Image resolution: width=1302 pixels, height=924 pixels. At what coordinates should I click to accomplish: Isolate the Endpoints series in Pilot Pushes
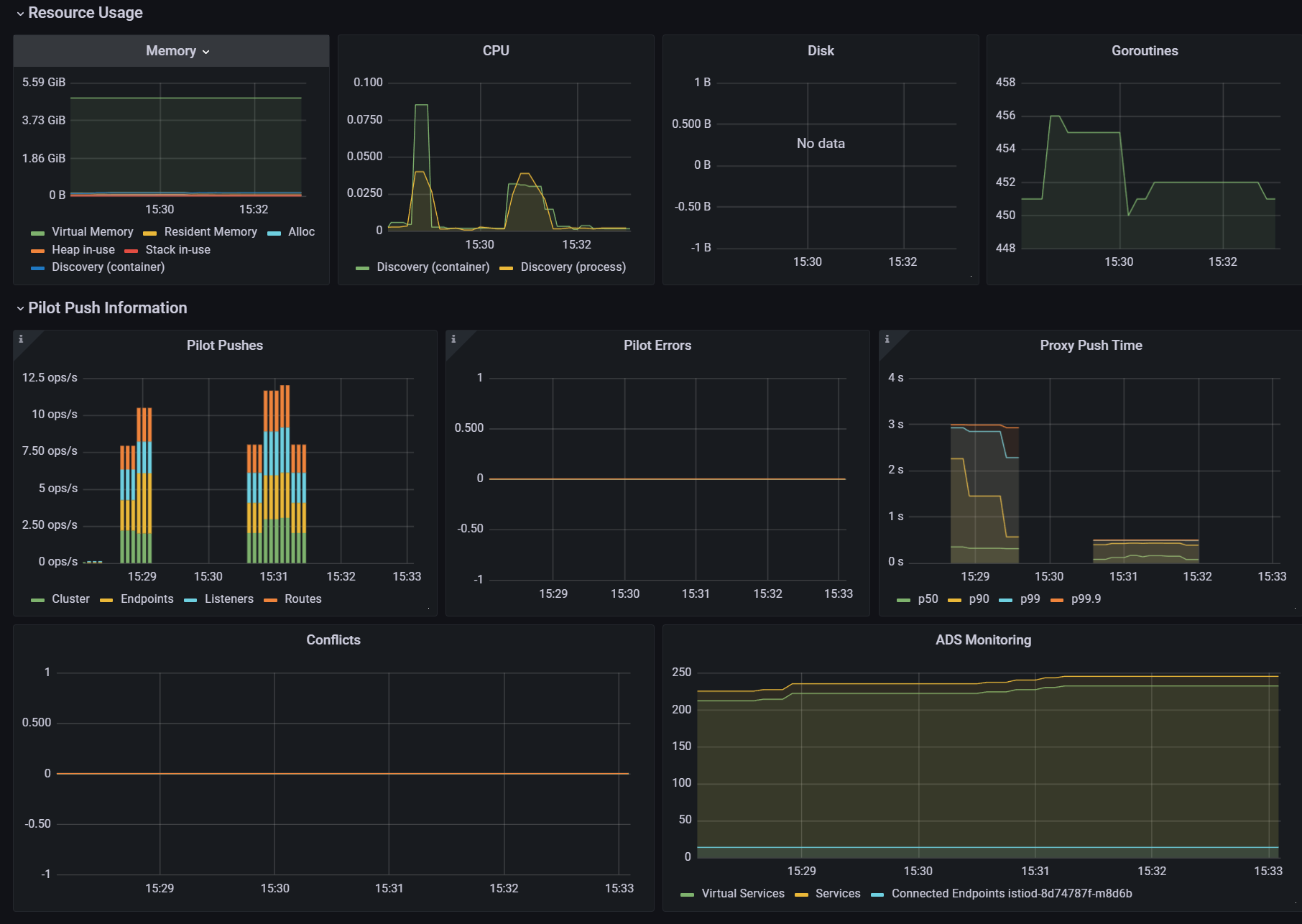click(147, 599)
